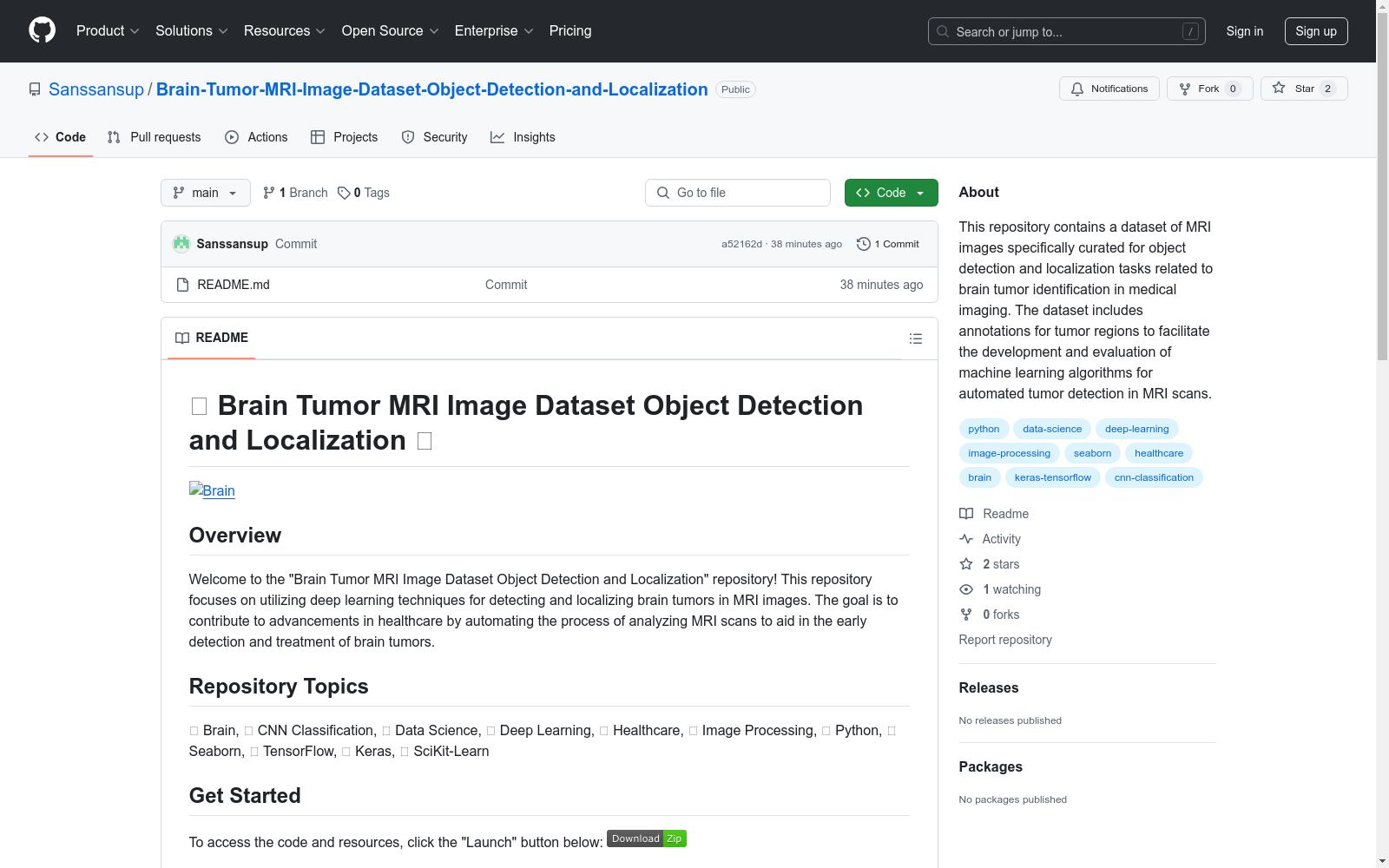1389x868 pixels.
Task: Click Report repository link
Action: tap(1004, 640)
